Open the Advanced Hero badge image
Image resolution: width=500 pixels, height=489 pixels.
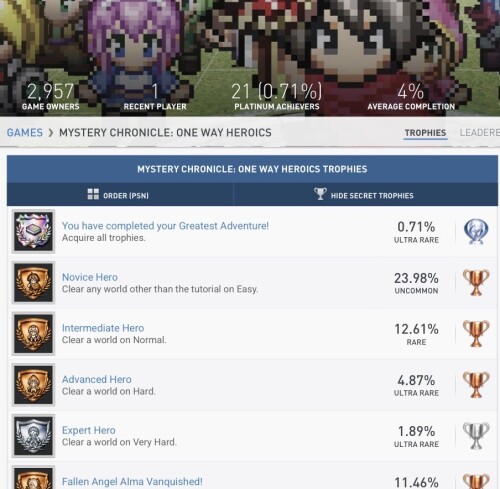(33, 385)
